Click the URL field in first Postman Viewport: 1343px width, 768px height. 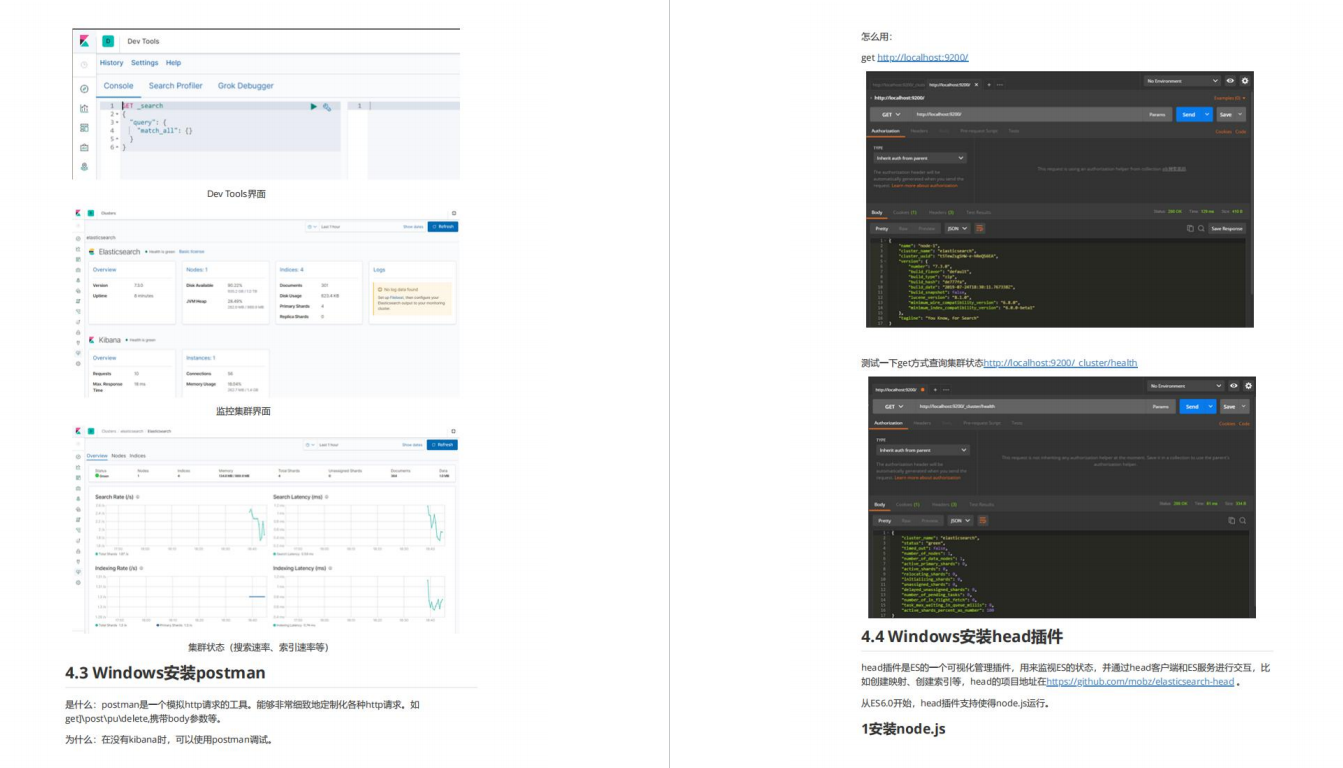pos(1027,114)
